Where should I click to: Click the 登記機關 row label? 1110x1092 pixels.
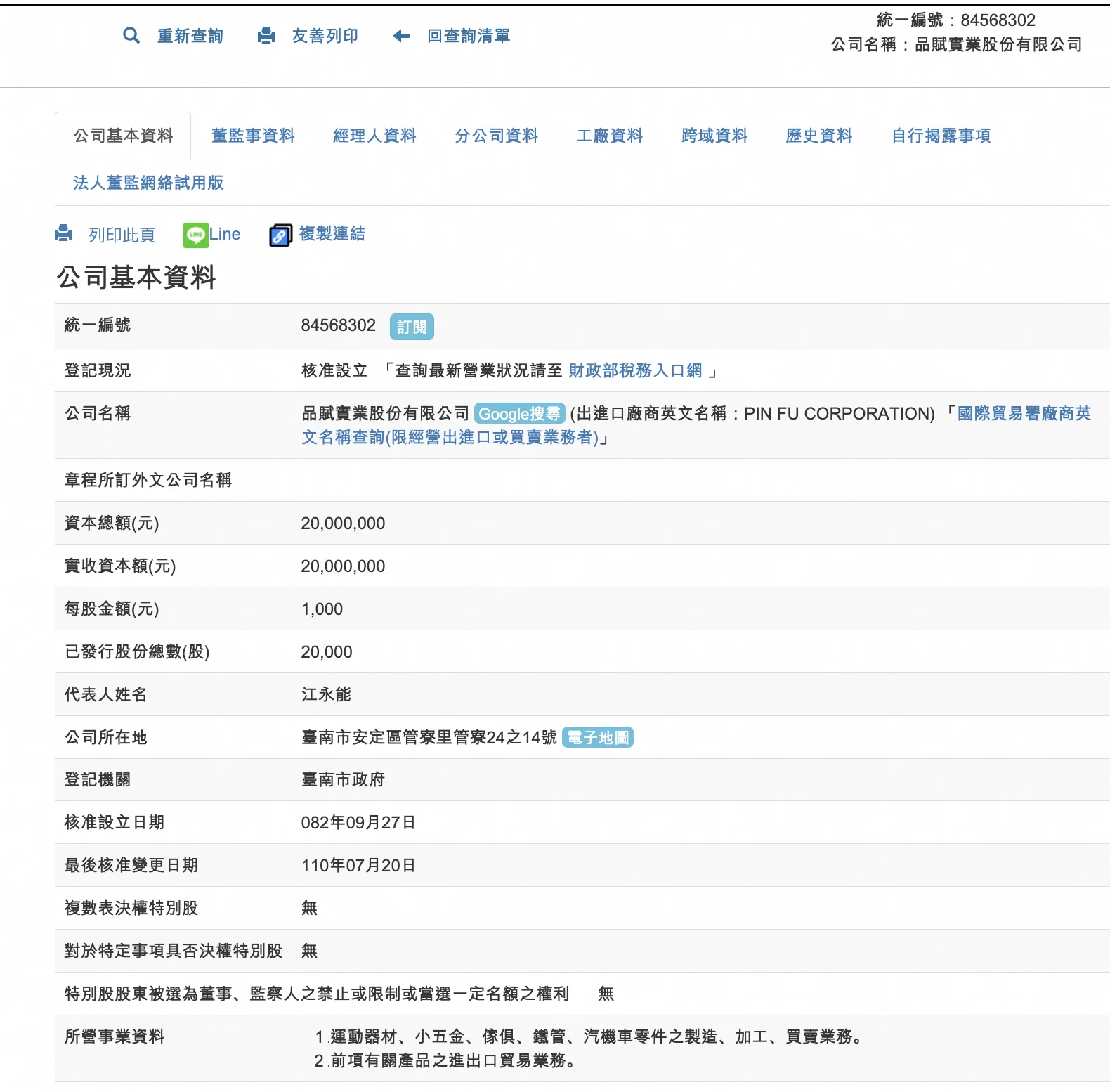[x=98, y=779]
